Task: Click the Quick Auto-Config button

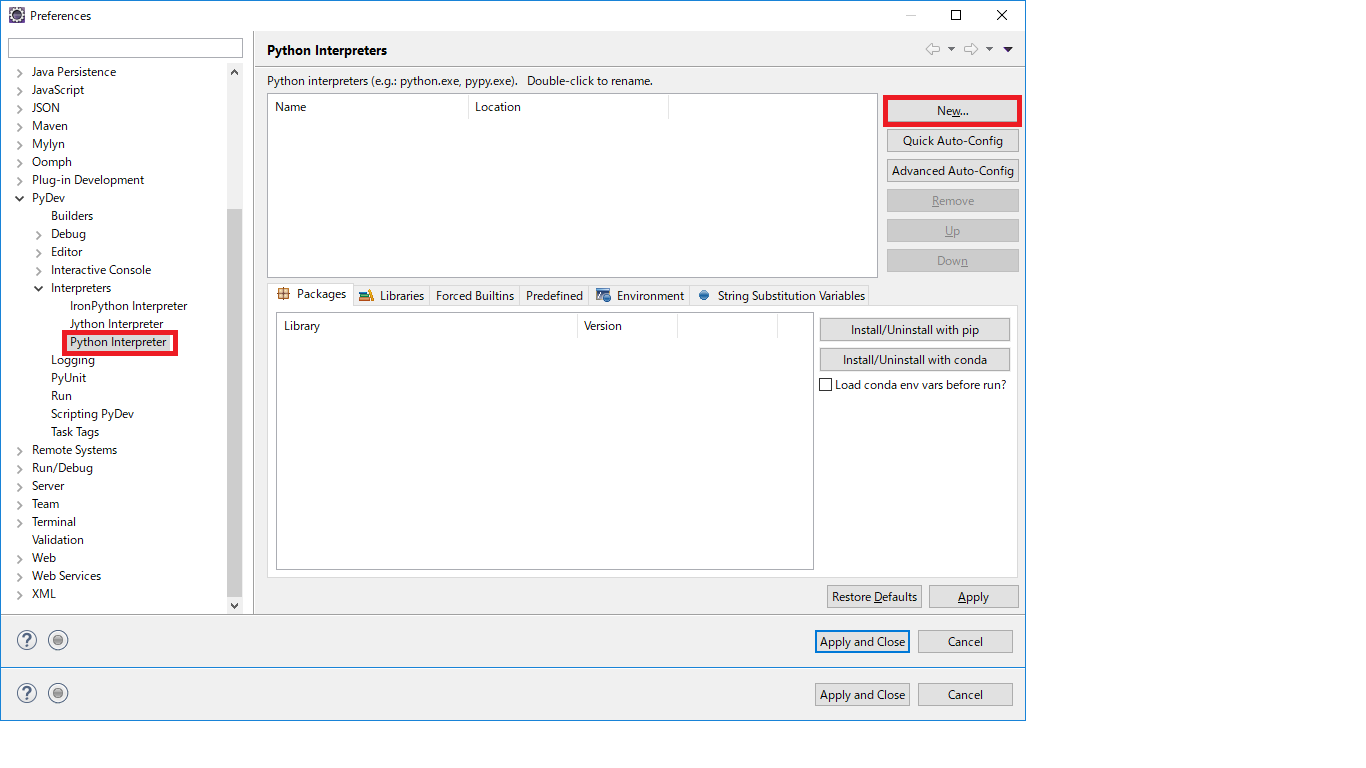Action: click(x=951, y=140)
